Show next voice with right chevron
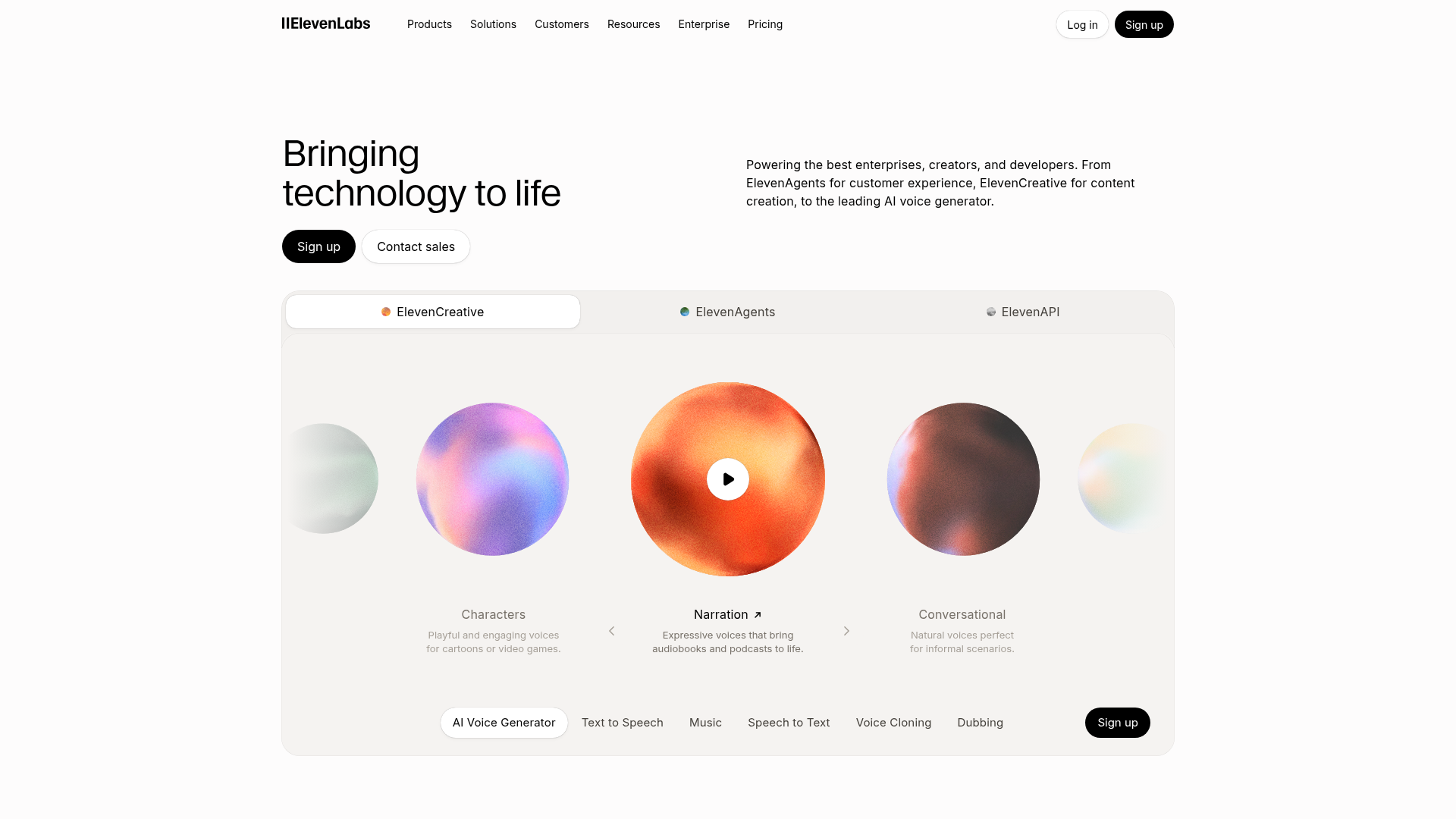Viewport: 1456px width, 819px height. pyautogui.click(x=846, y=631)
